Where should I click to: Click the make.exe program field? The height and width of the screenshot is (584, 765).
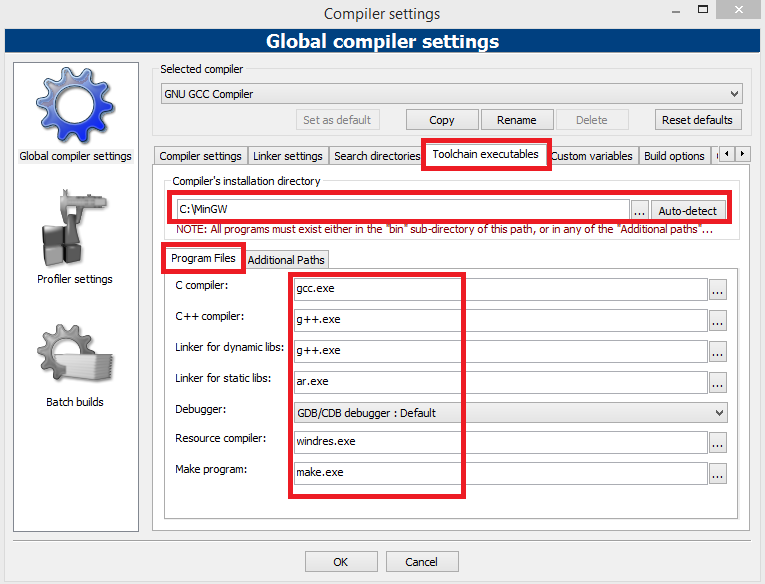pyautogui.click(x=501, y=473)
